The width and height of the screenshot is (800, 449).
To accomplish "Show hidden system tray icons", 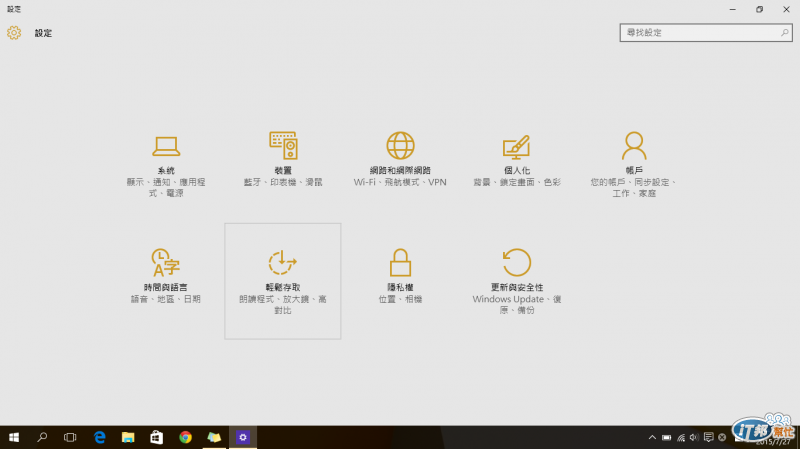I will click(x=652, y=437).
